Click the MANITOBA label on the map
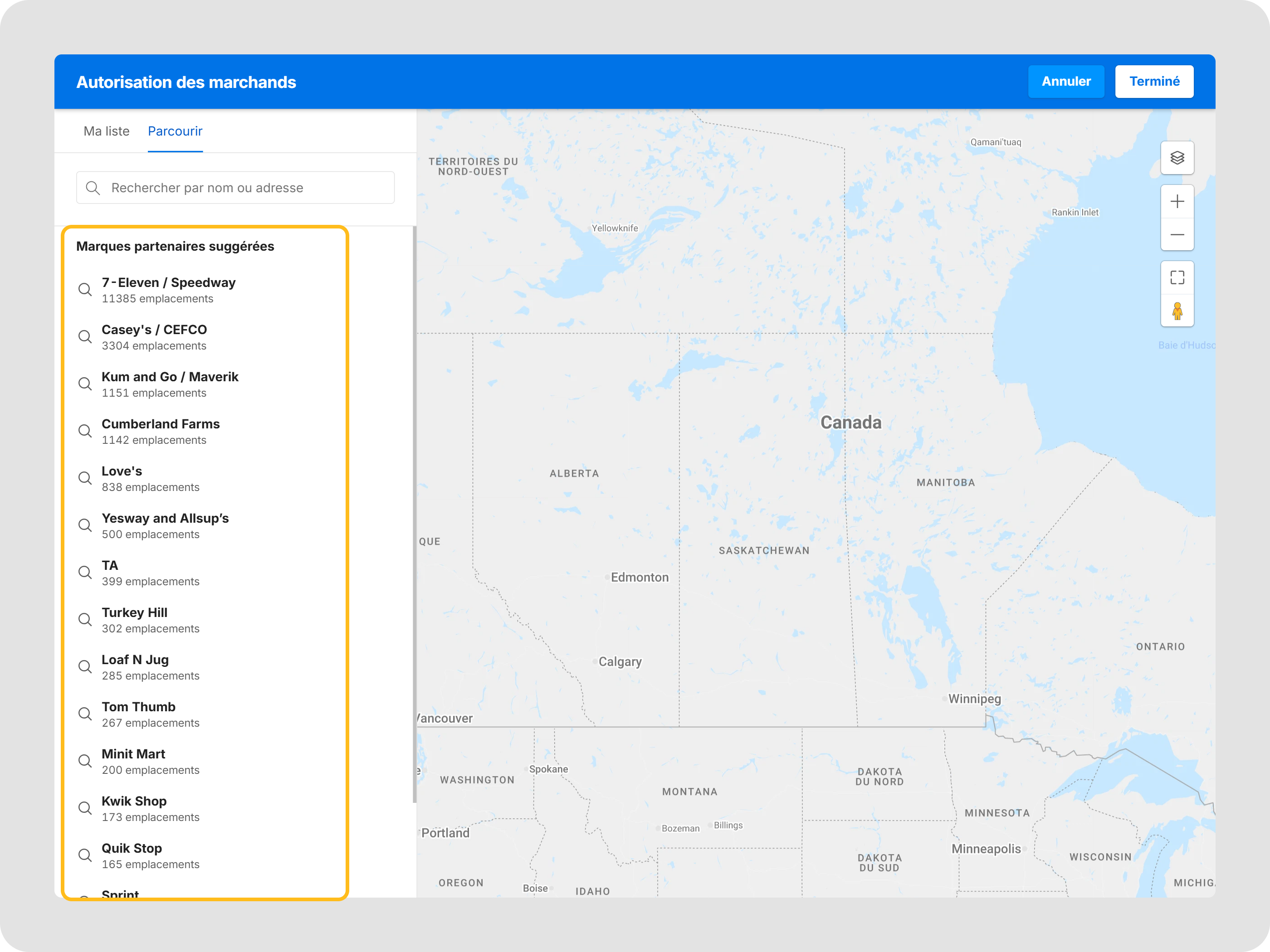 946,483
